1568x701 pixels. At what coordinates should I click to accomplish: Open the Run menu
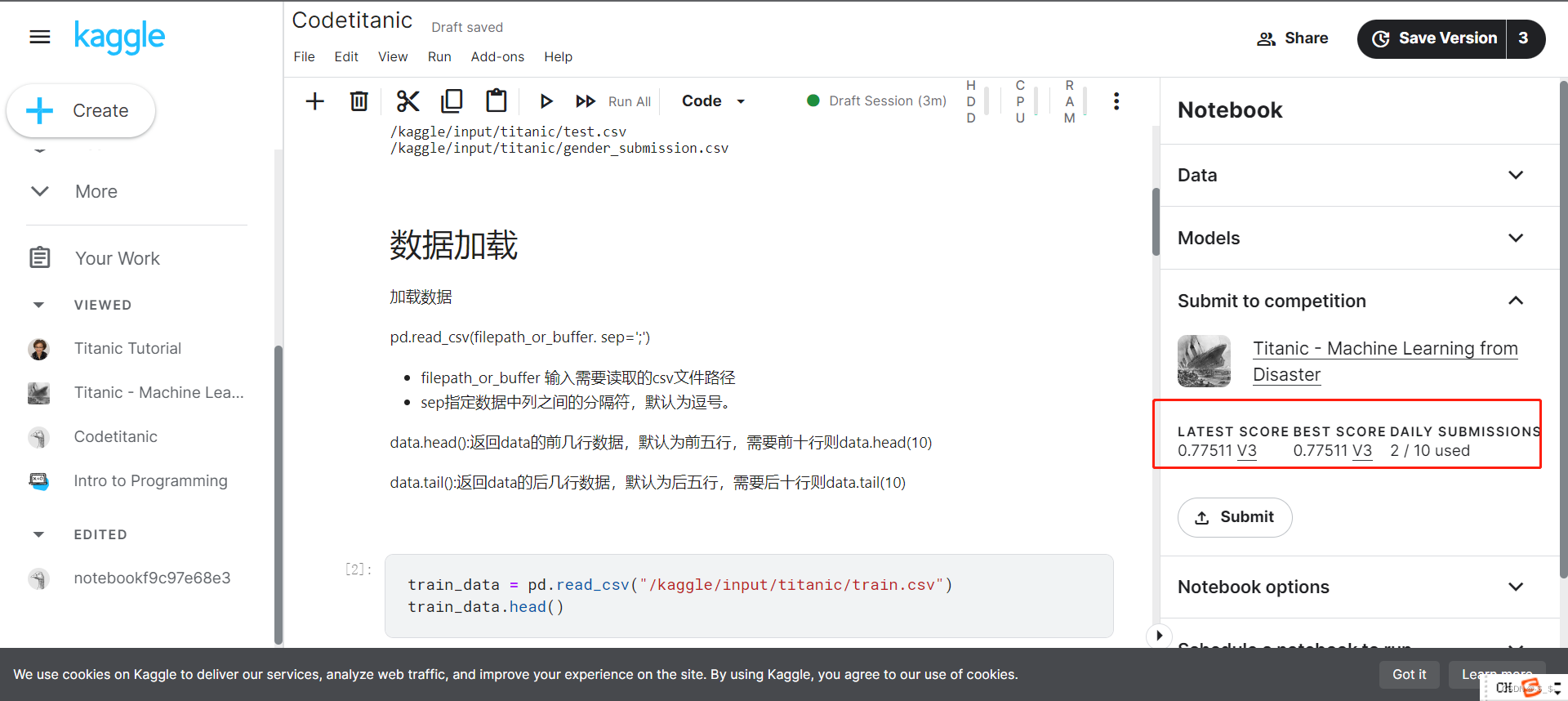click(439, 56)
